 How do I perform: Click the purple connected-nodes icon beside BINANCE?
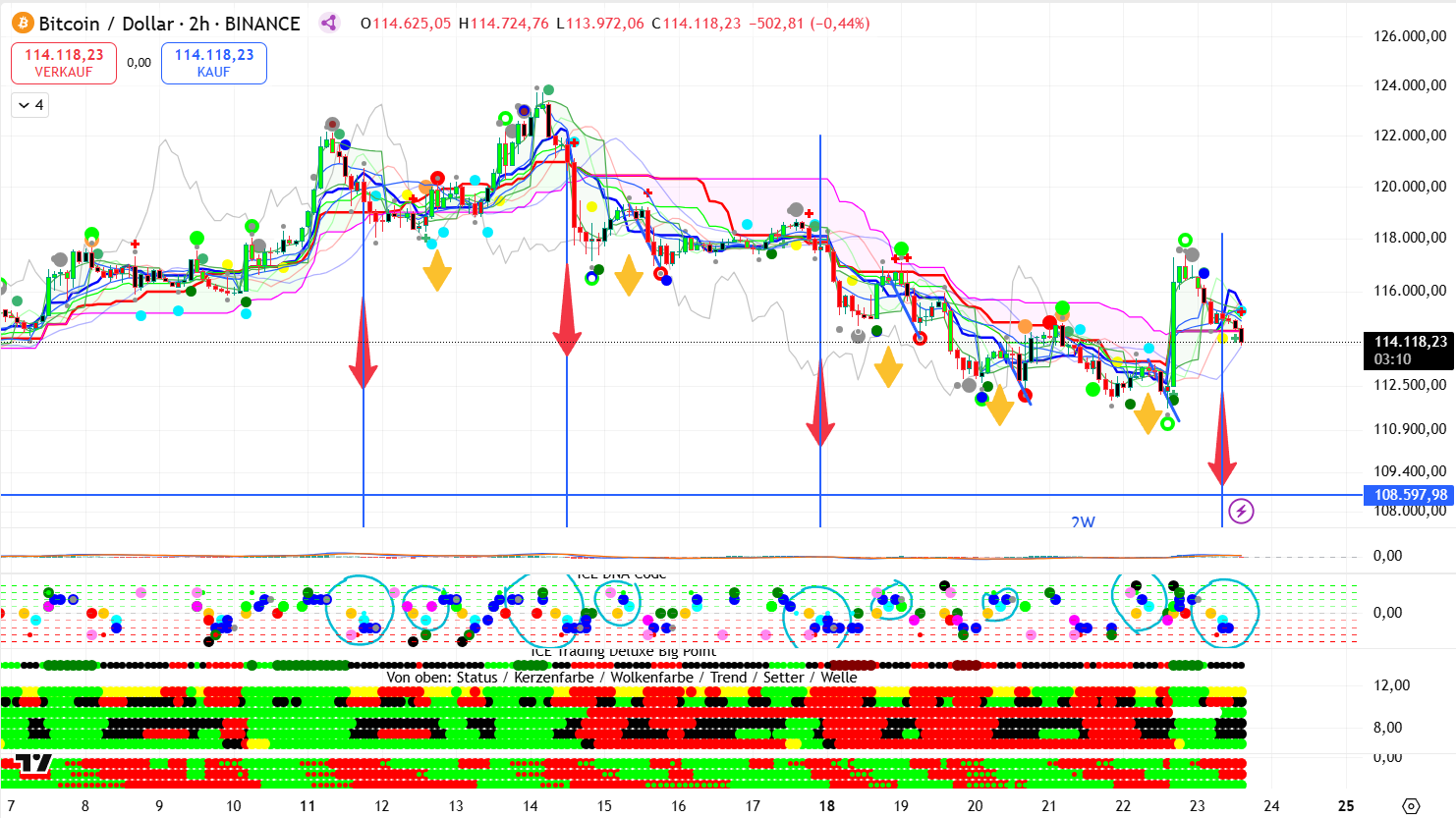pos(329,24)
